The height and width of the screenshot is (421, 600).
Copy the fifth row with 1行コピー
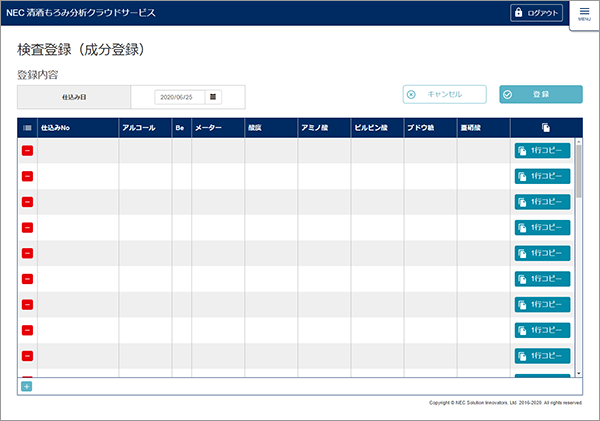542,253
